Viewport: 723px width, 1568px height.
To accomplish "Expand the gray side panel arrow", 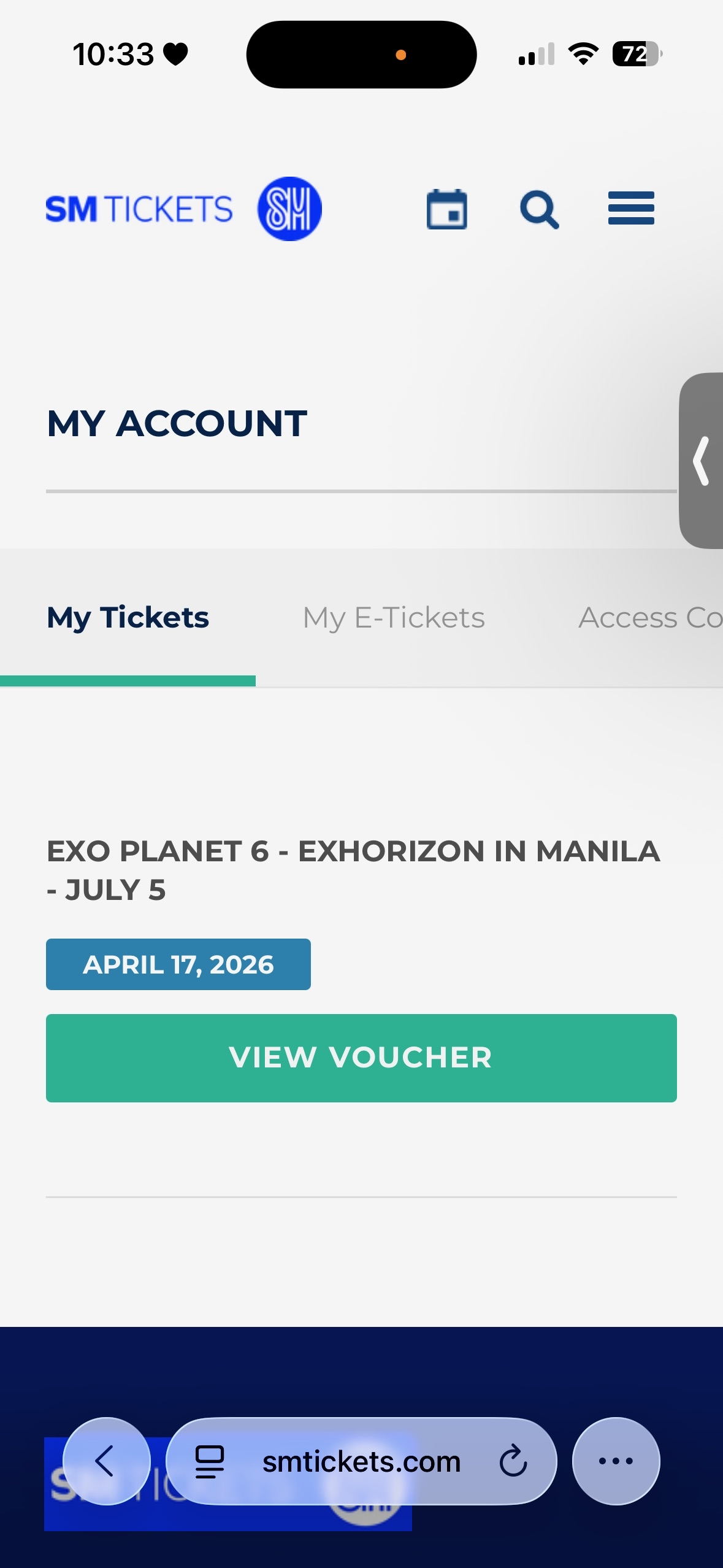I will (702, 461).
